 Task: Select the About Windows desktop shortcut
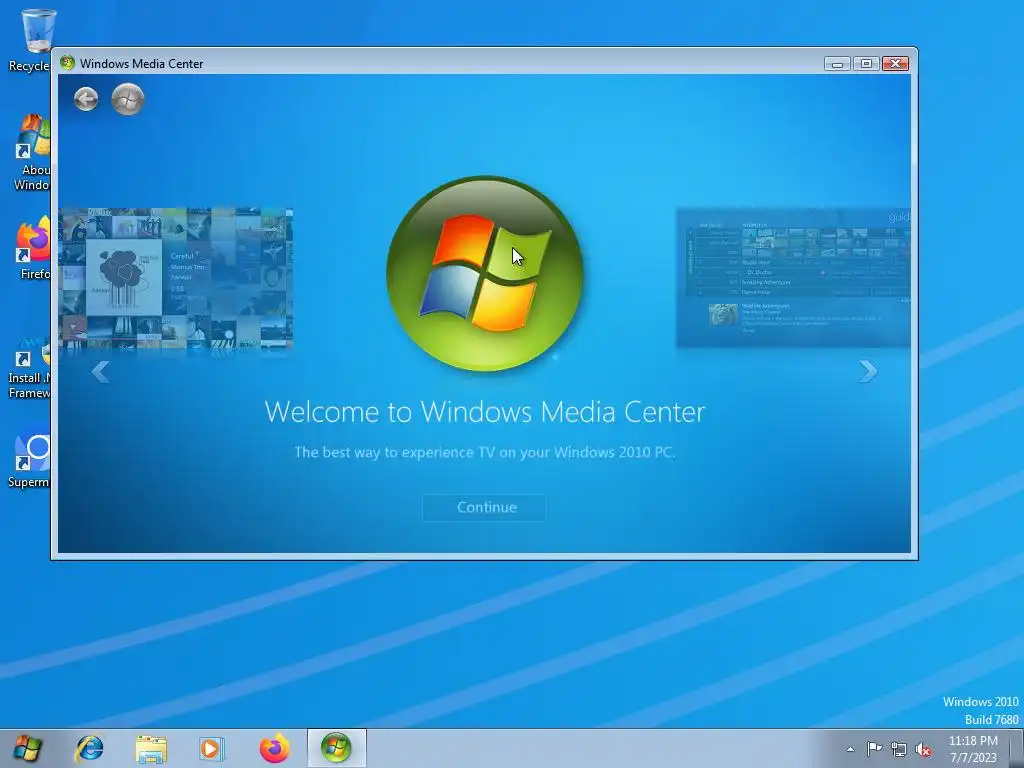click(x=31, y=153)
